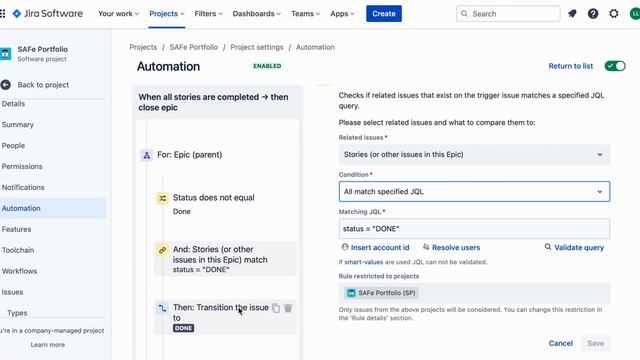Click the Back to project arrow icon
This screenshot has width=640, height=360.
tap(6, 85)
